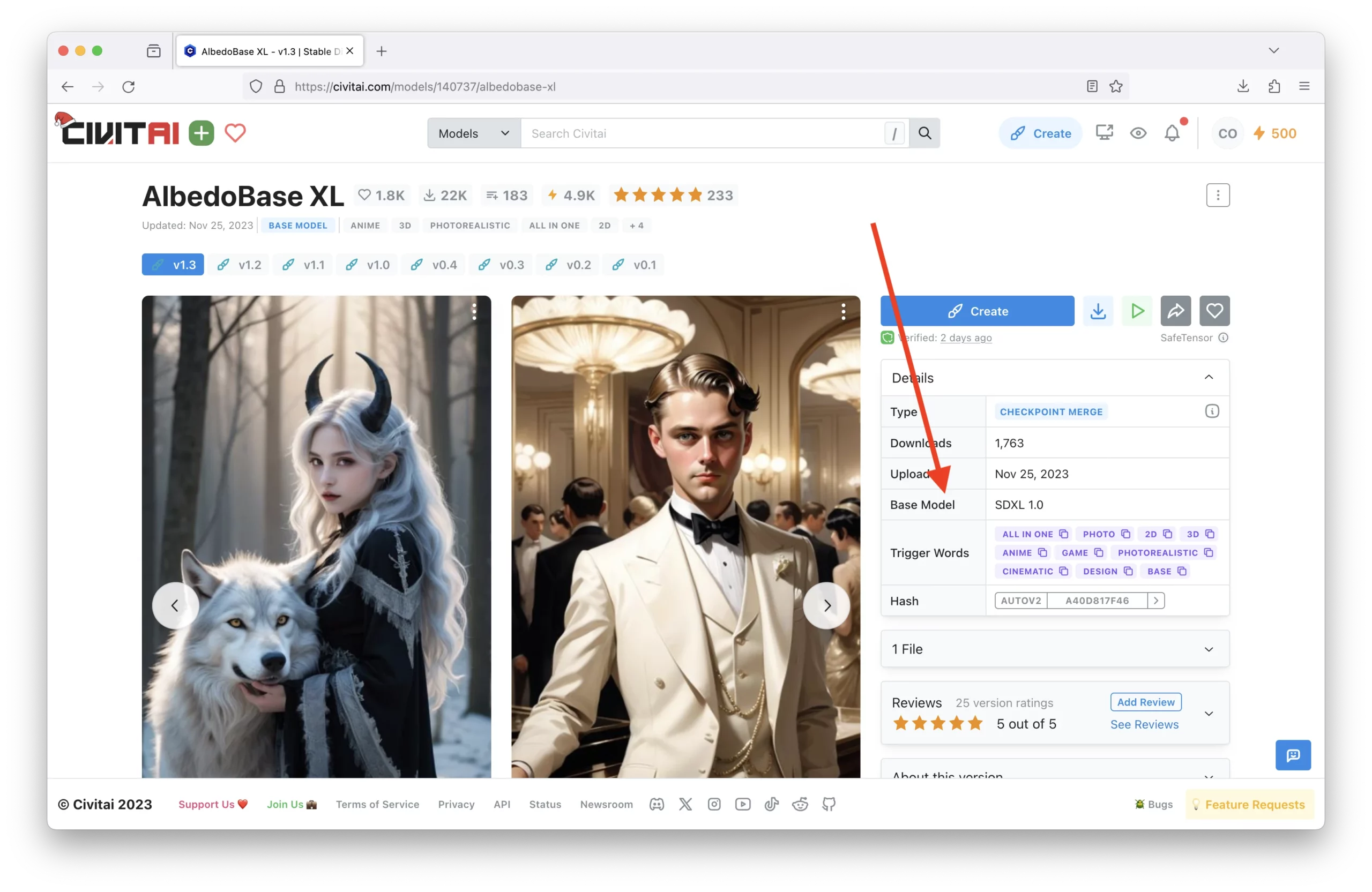The height and width of the screenshot is (892, 1372).
Task: Share the model with the arrow icon
Action: pyautogui.click(x=1175, y=311)
